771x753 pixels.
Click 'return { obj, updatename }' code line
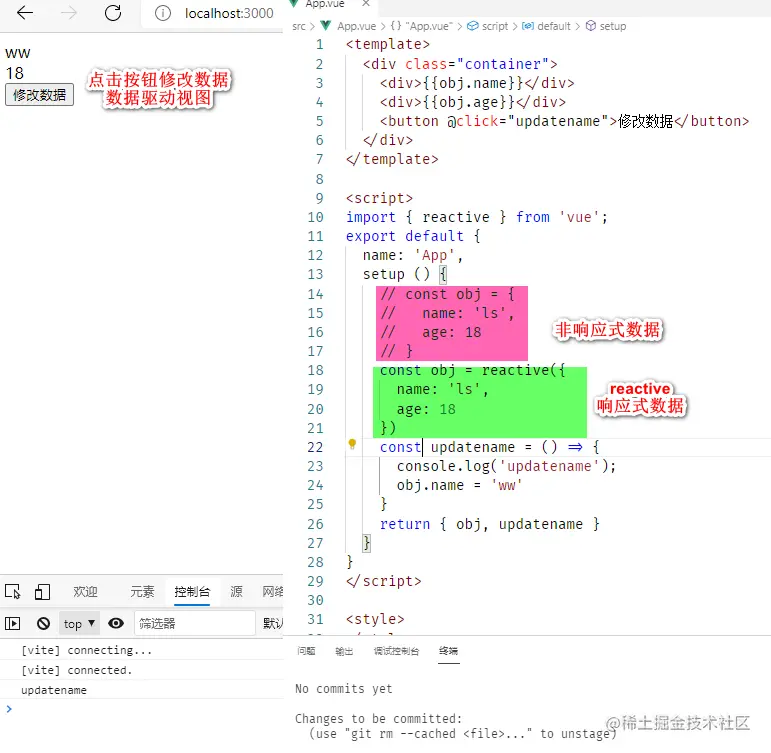[x=490, y=524]
